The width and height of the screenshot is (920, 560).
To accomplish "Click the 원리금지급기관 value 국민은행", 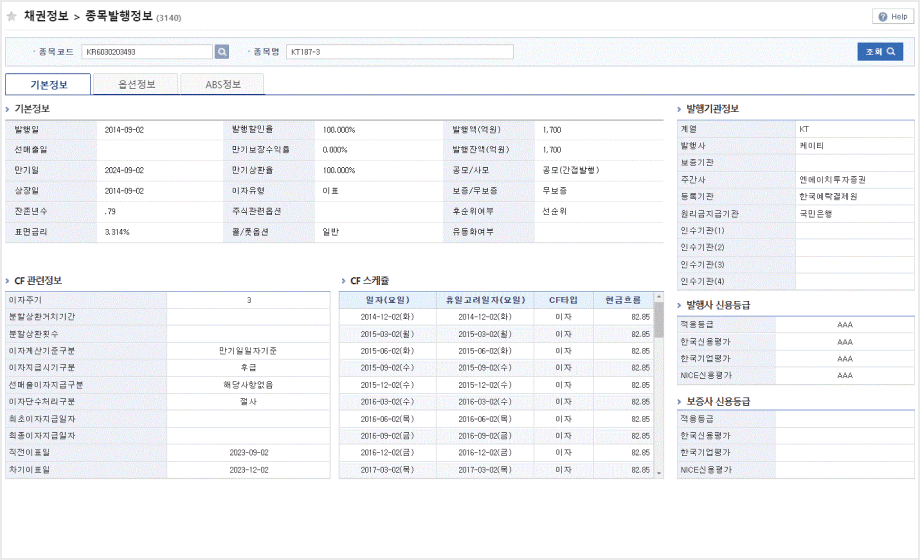I will [816, 214].
